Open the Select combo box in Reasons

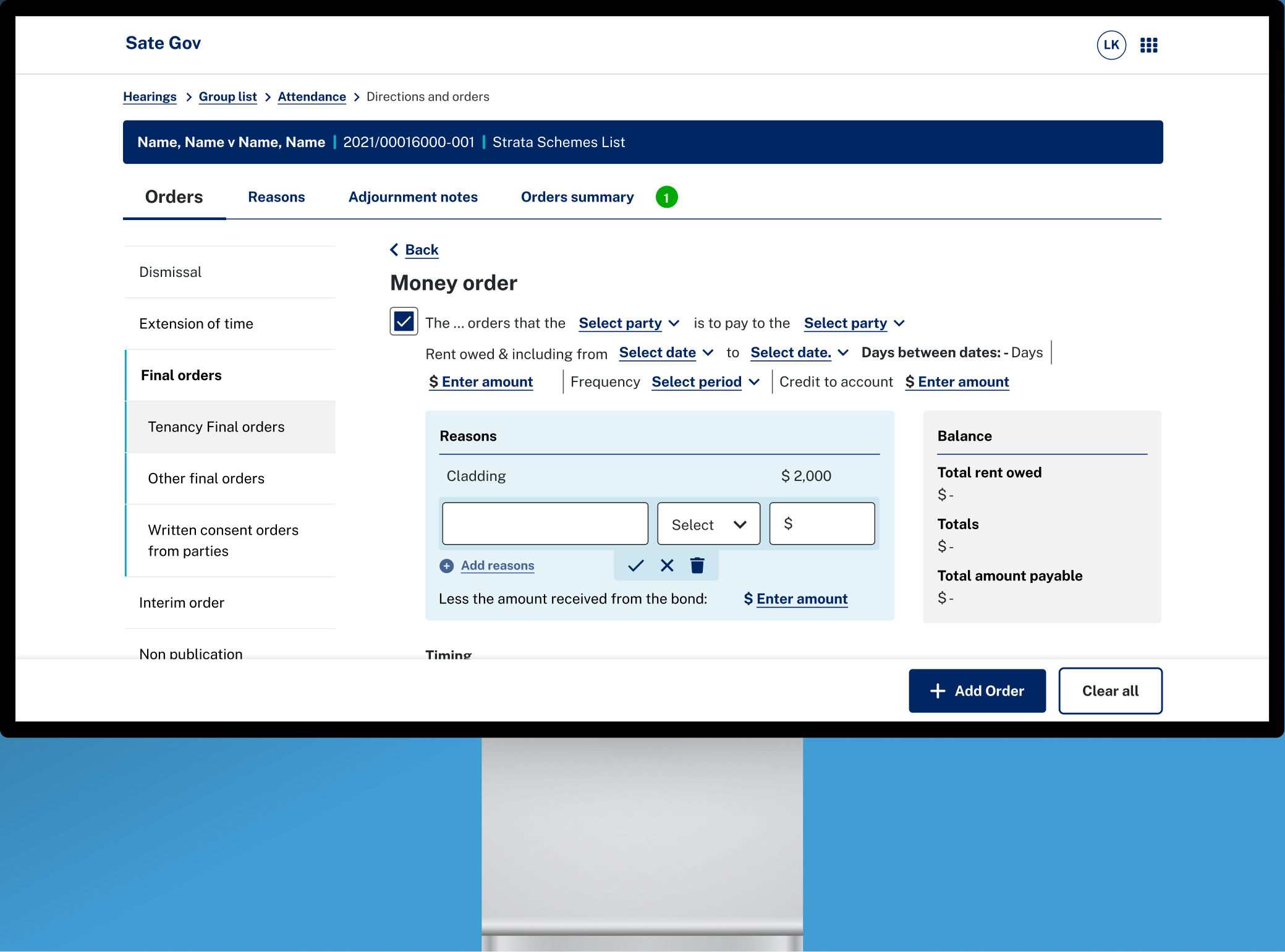[708, 524]
